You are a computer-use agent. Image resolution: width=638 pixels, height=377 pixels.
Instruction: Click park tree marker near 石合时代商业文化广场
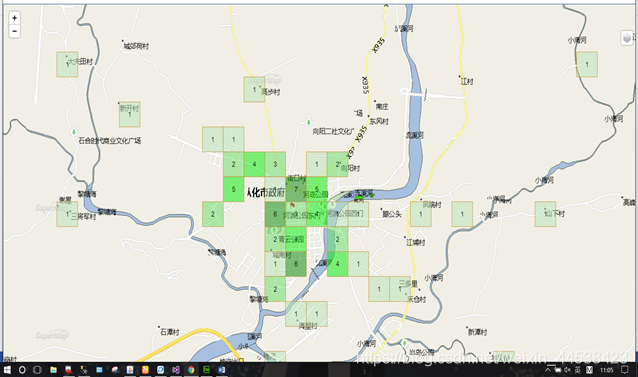[x=74, y=132]
